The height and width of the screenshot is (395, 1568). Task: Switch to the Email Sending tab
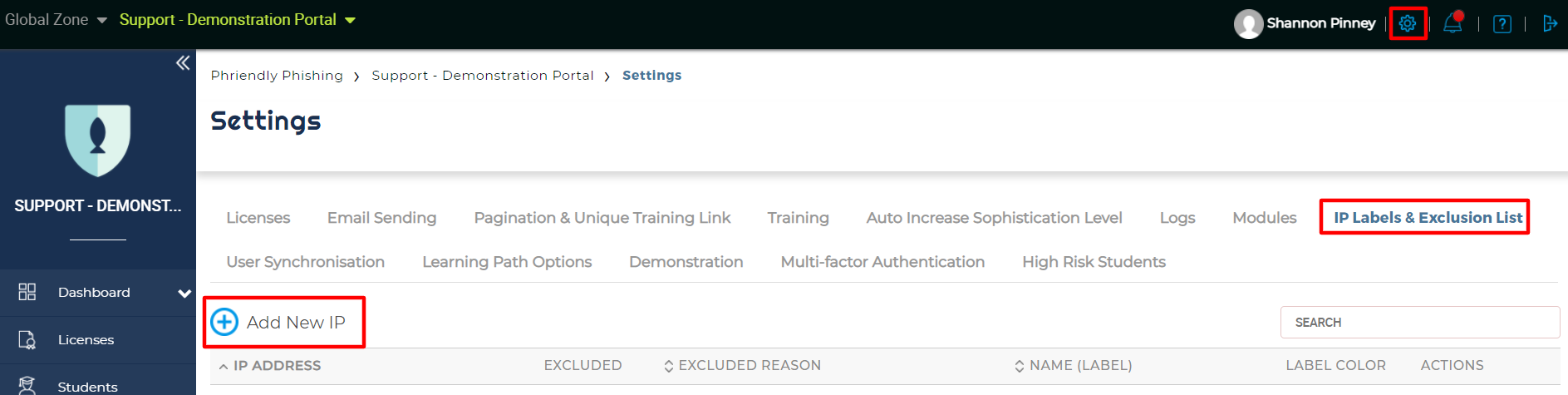click(381, 218)
